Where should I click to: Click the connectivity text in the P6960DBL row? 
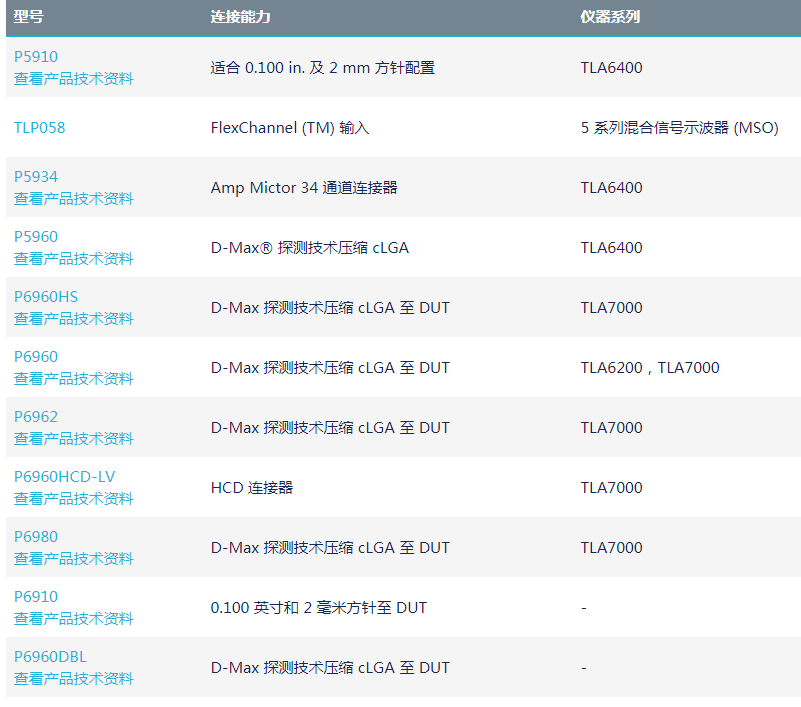coord(330,668)
